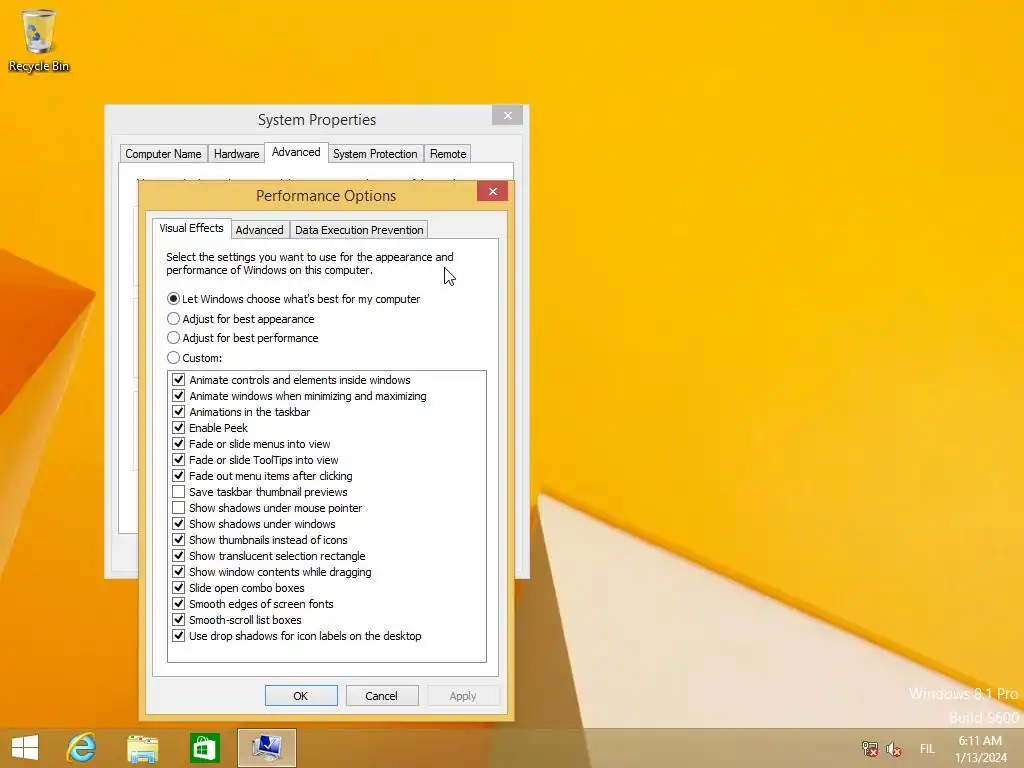This screenshot has width=1024, height=768.
Task: Toggle Slide open combo boxes
Action: [x=178, y=588]
